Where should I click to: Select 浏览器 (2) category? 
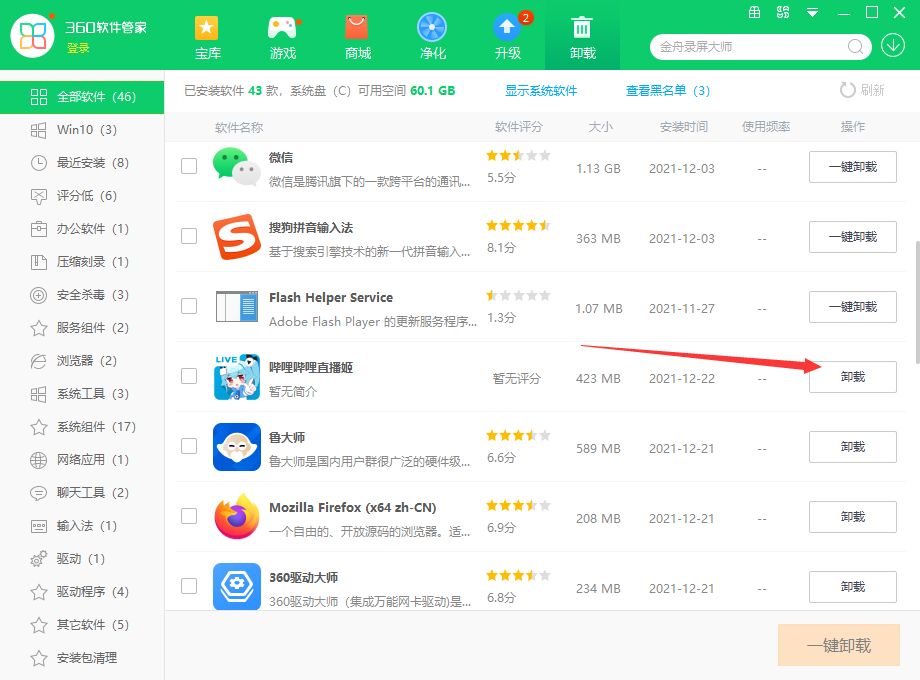pyautogui.click(x=82, y=360)
